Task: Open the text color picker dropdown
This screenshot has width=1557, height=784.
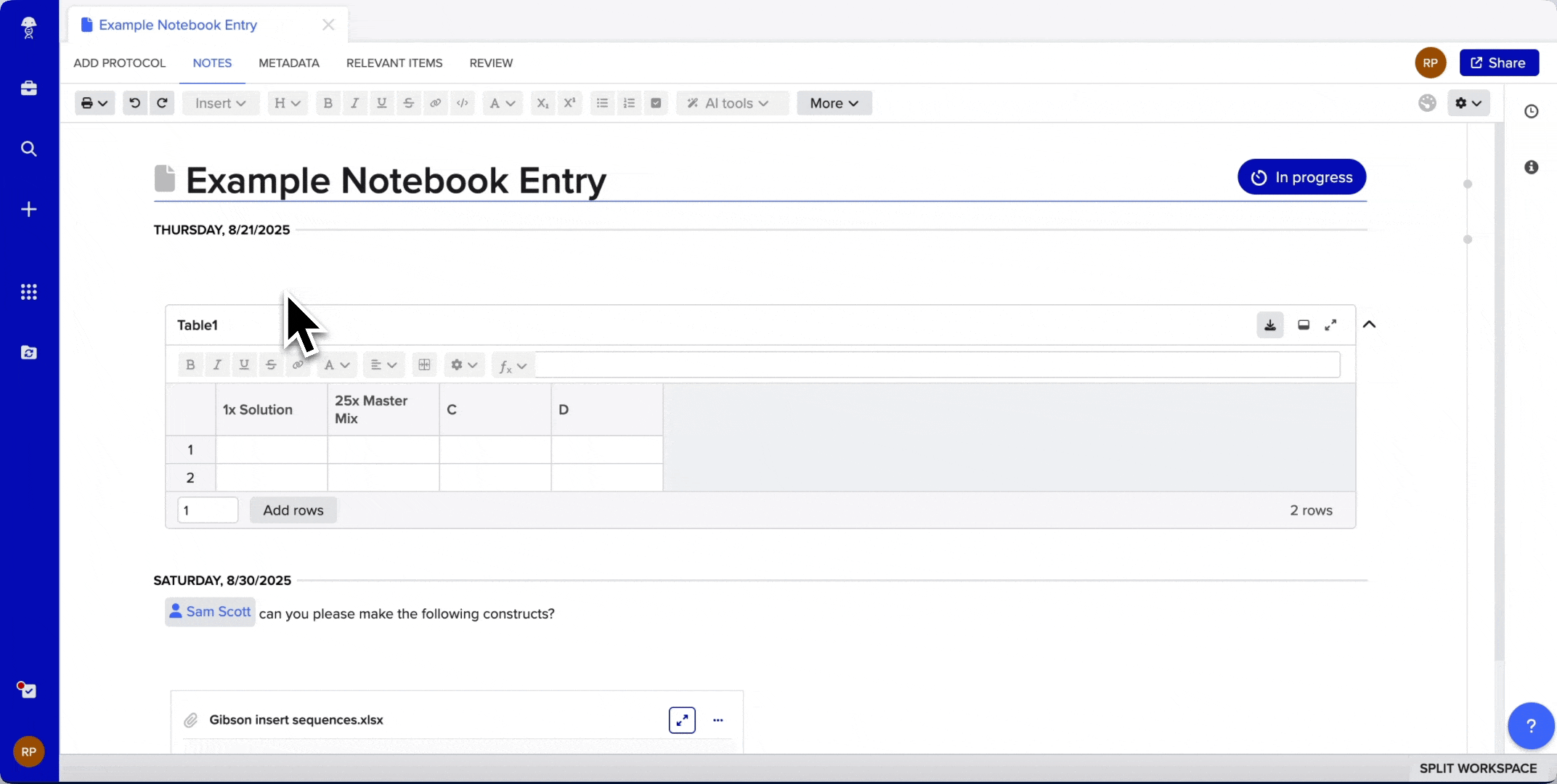Action: pos(502,103)
